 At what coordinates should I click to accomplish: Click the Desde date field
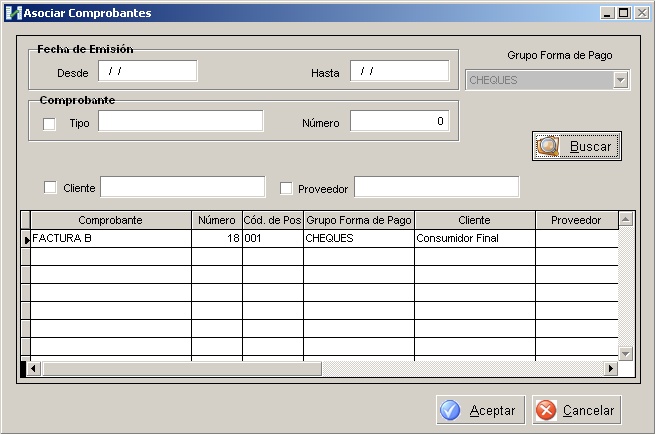point(147,72)
